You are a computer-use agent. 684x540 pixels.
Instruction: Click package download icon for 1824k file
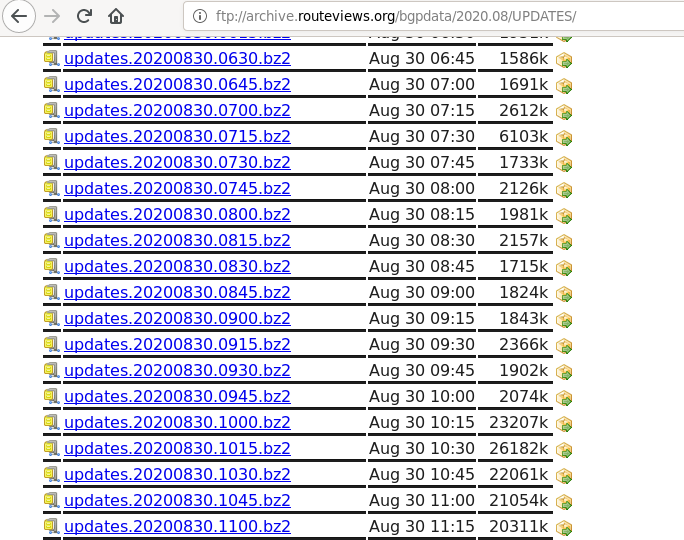point(564,294)
